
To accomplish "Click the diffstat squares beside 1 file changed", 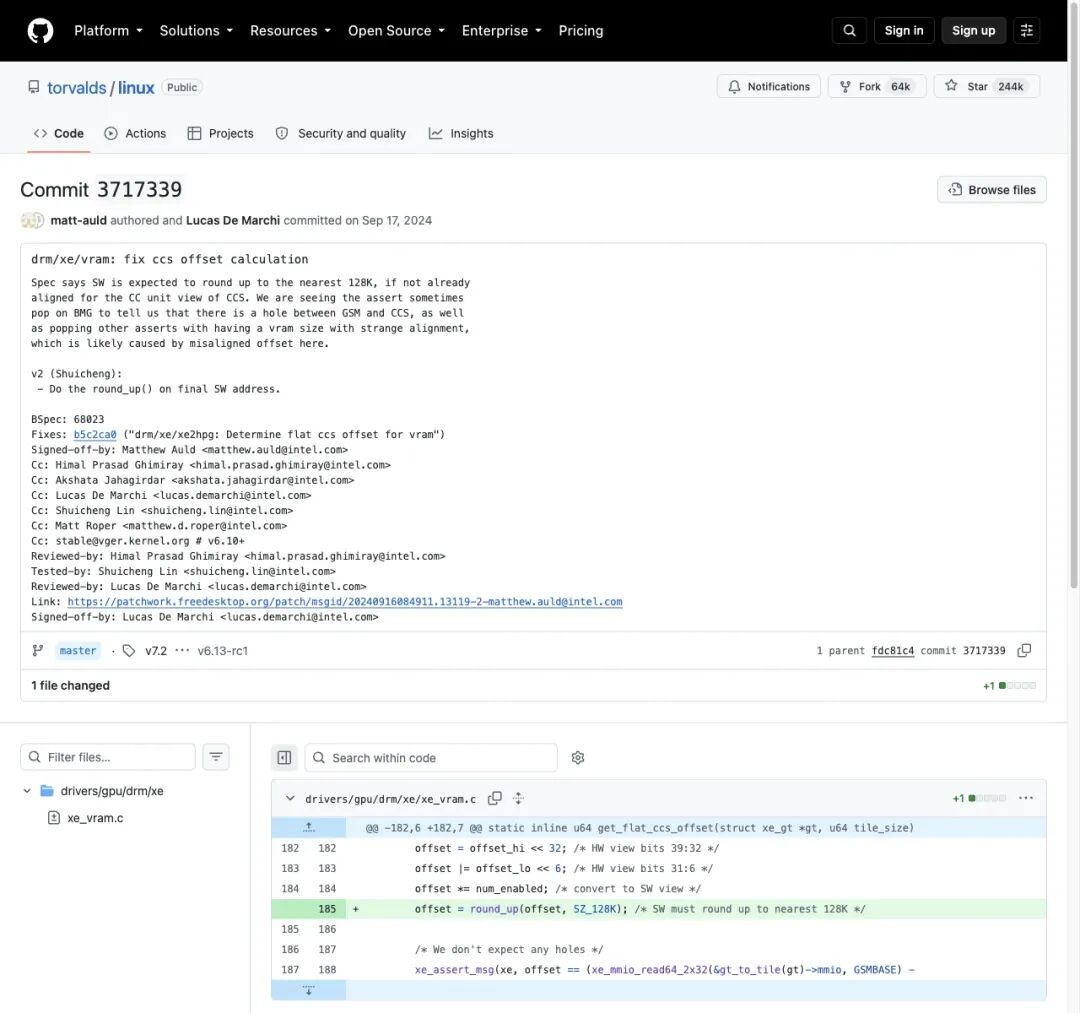I will [1017, 686].
